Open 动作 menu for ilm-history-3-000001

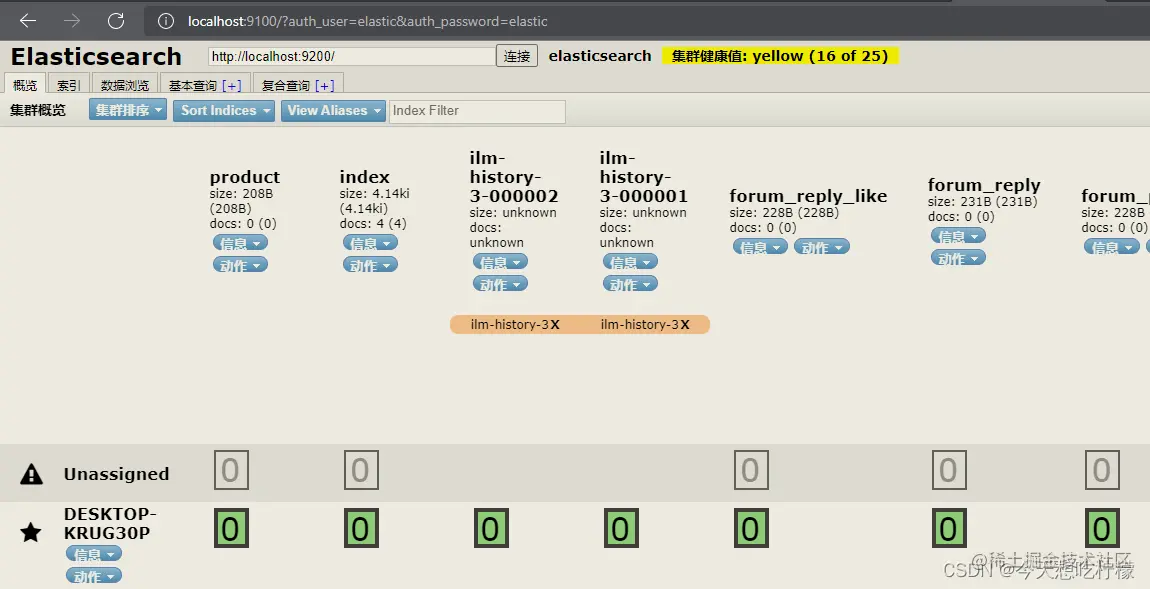pyautogui.click(x=630, y=284)
